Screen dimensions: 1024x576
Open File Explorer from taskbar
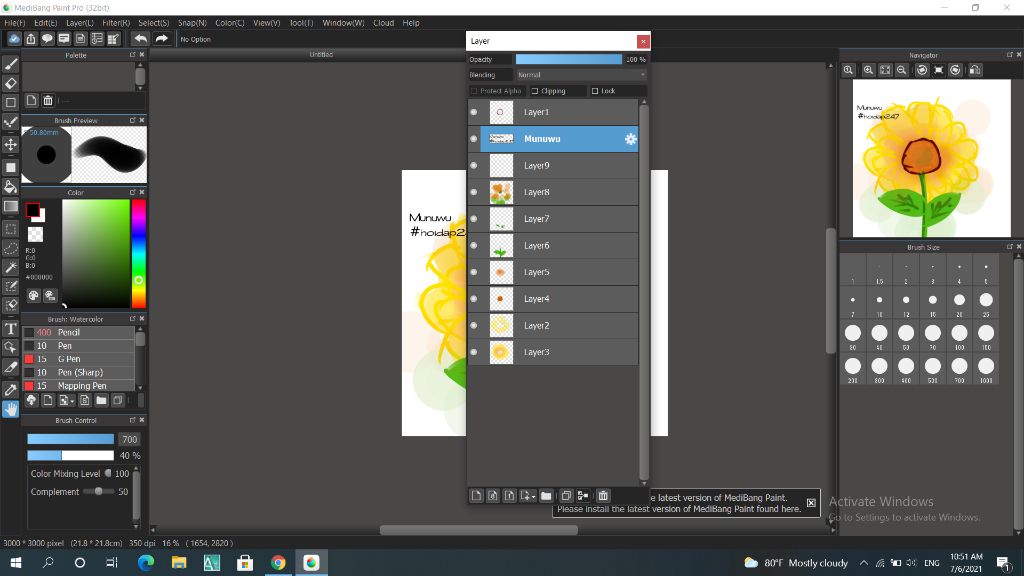pos(179,562)
